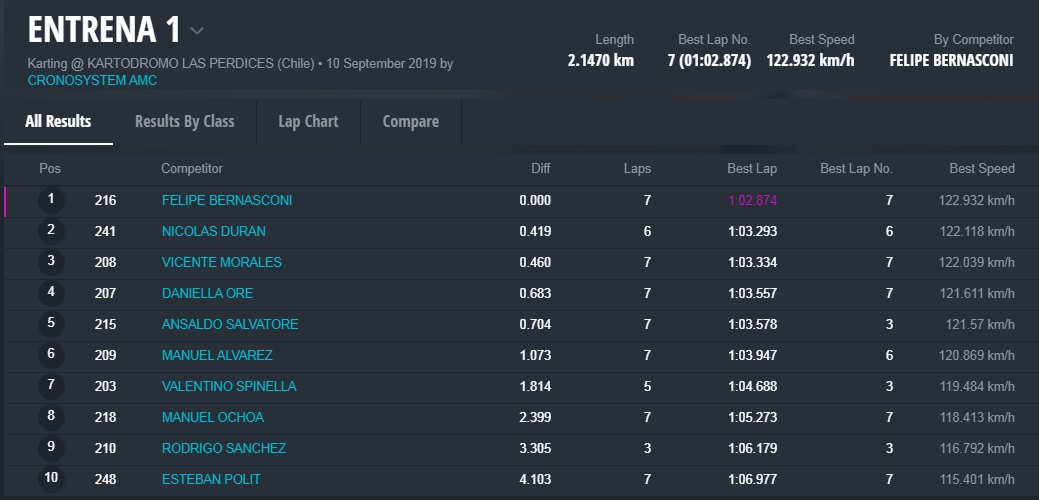This screenshot has height=500, width=1039.
Task: View DANIELLA ORE's details
Action: [x=207, y=293]
